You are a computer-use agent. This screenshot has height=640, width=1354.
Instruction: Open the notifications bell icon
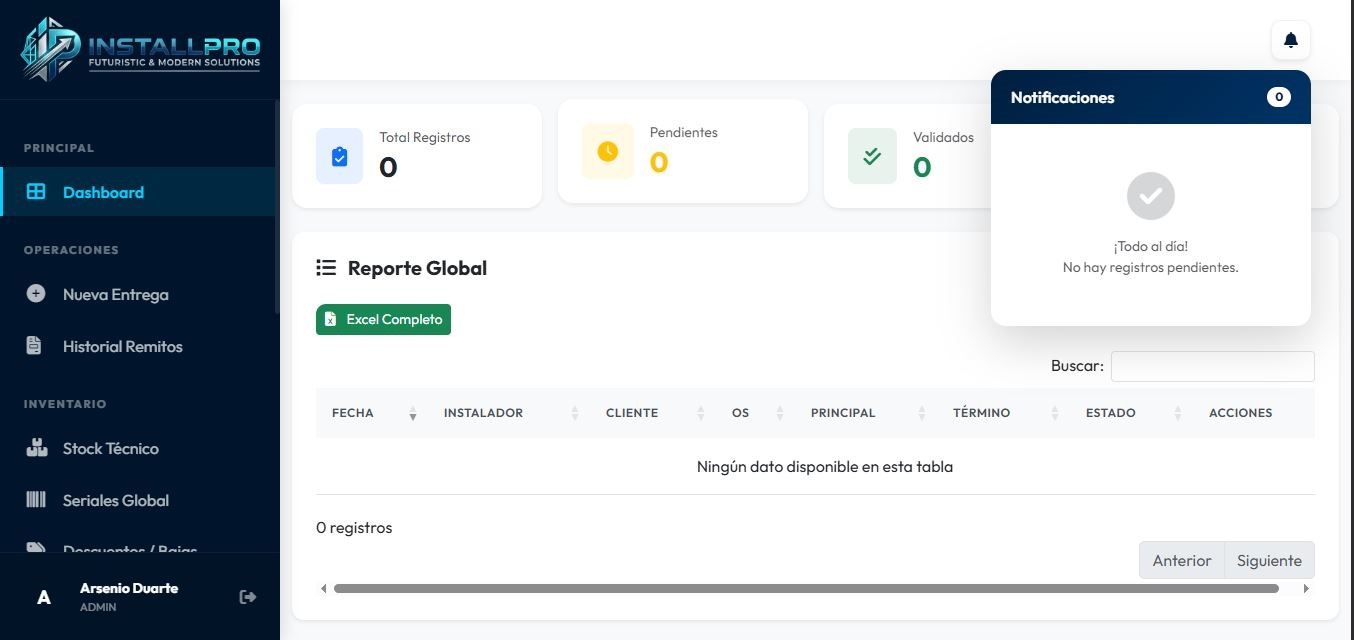[1290, 40]
